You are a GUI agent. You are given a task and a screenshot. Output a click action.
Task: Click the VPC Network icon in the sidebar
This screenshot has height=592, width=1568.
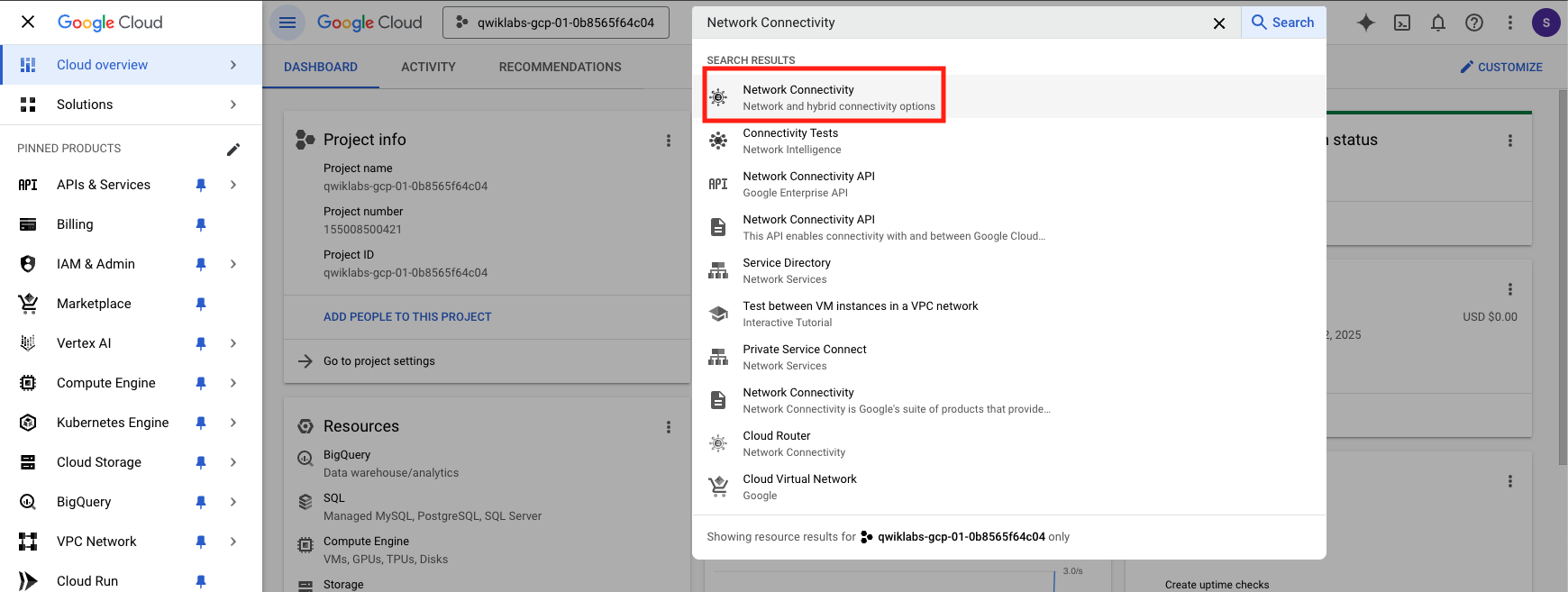[28, 542]
